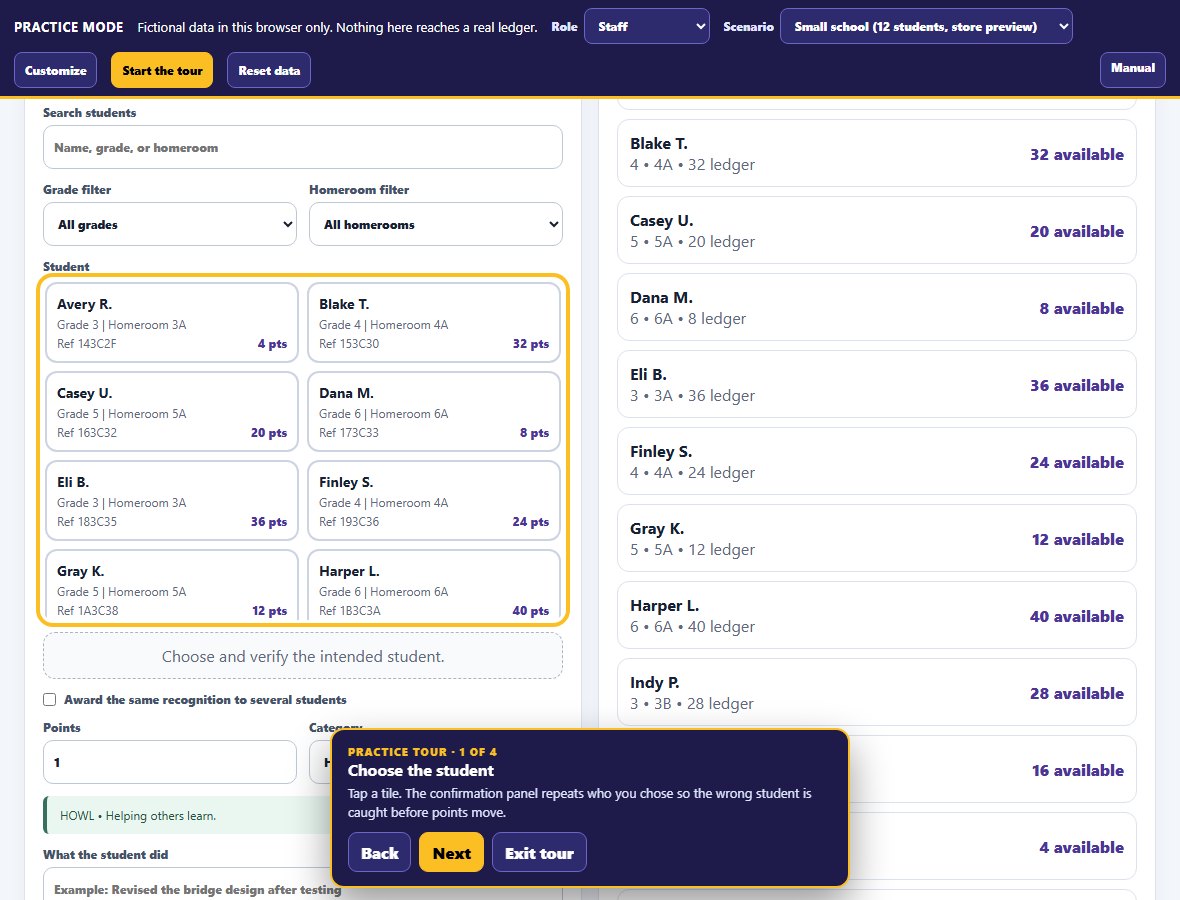Click the Customize button
Viewport: 1180px width, 900px height.
[x=56, y=70]
